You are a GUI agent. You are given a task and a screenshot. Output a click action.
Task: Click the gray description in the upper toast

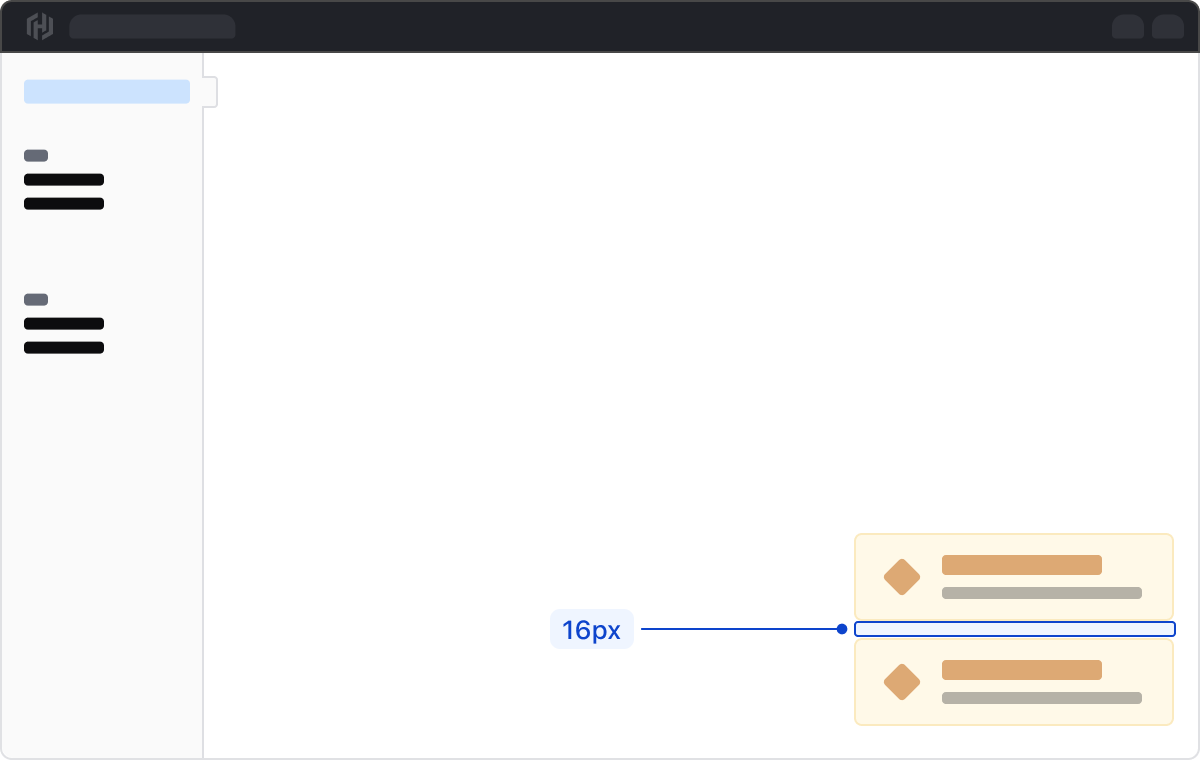click(1041, 593)
